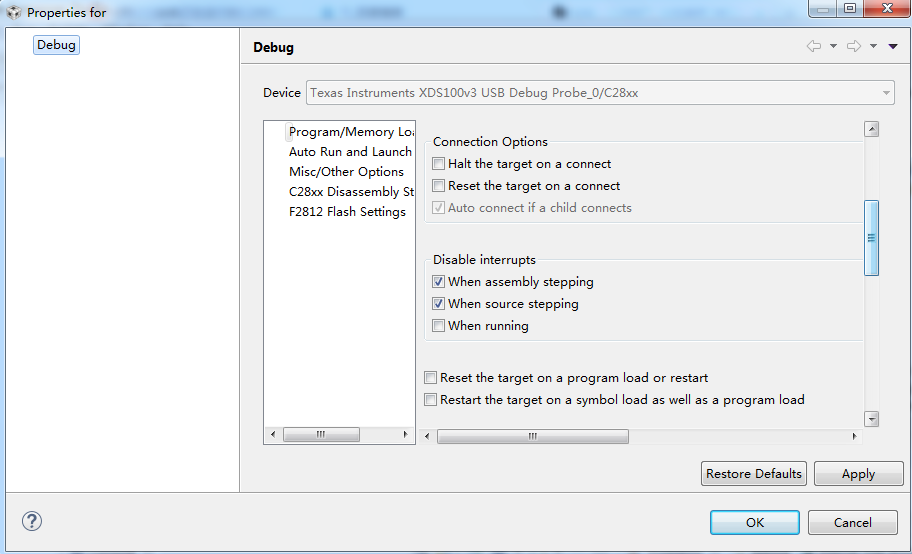Click the back navigation arrow

point(813,47)
